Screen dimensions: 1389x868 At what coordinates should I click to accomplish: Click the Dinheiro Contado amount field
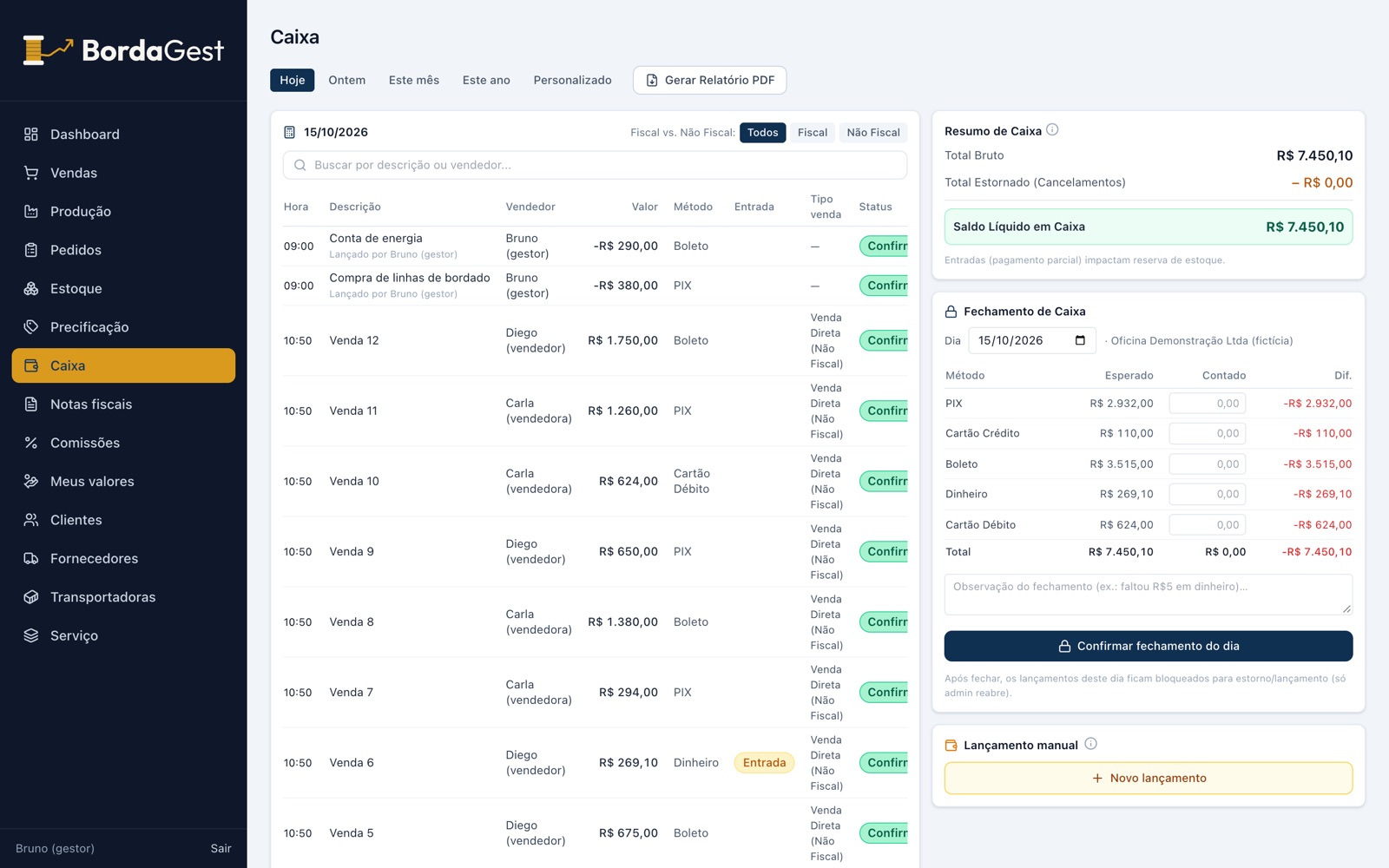[1208, 495]
